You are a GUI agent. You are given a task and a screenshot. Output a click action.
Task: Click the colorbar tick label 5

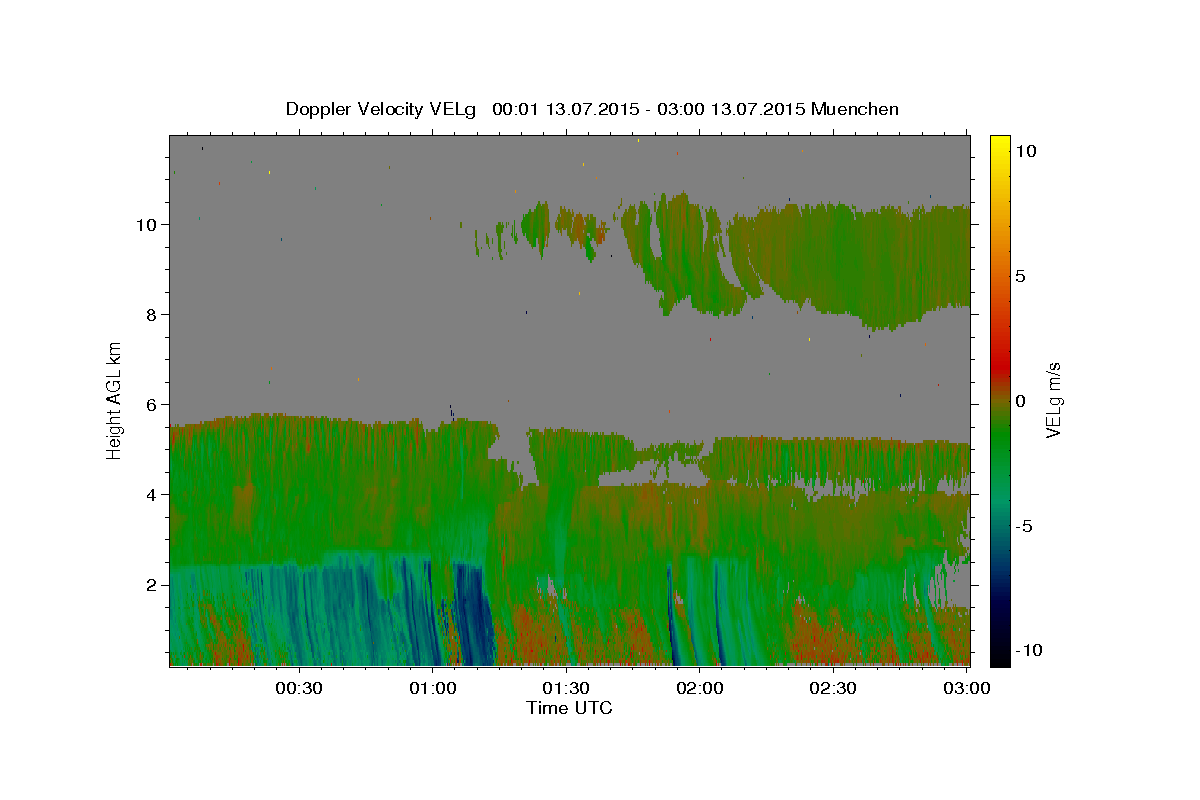point(1021,276)
